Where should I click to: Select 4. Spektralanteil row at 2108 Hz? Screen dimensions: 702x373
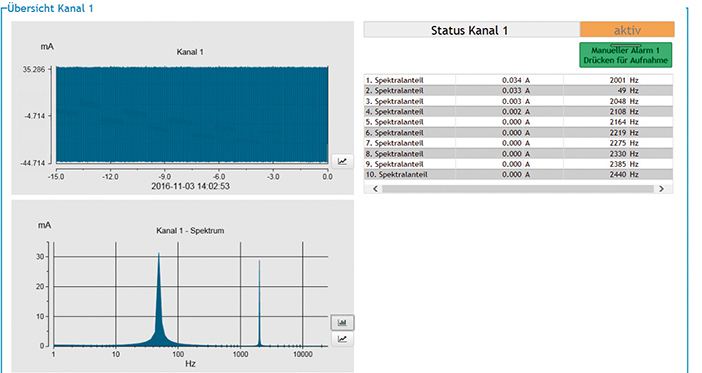pyautogui.click(x=518, y=111)
